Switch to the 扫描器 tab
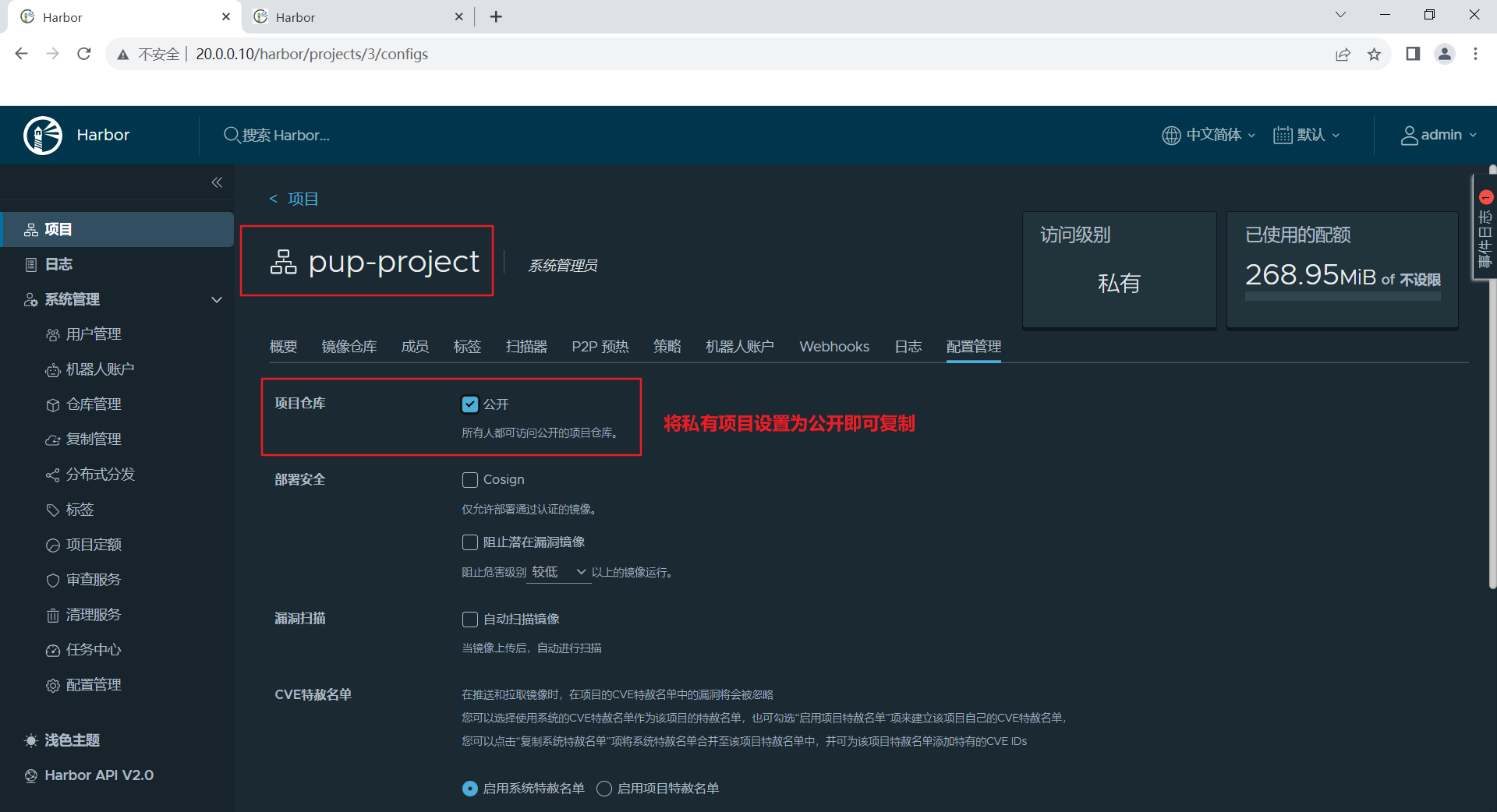 coord(526,346)
